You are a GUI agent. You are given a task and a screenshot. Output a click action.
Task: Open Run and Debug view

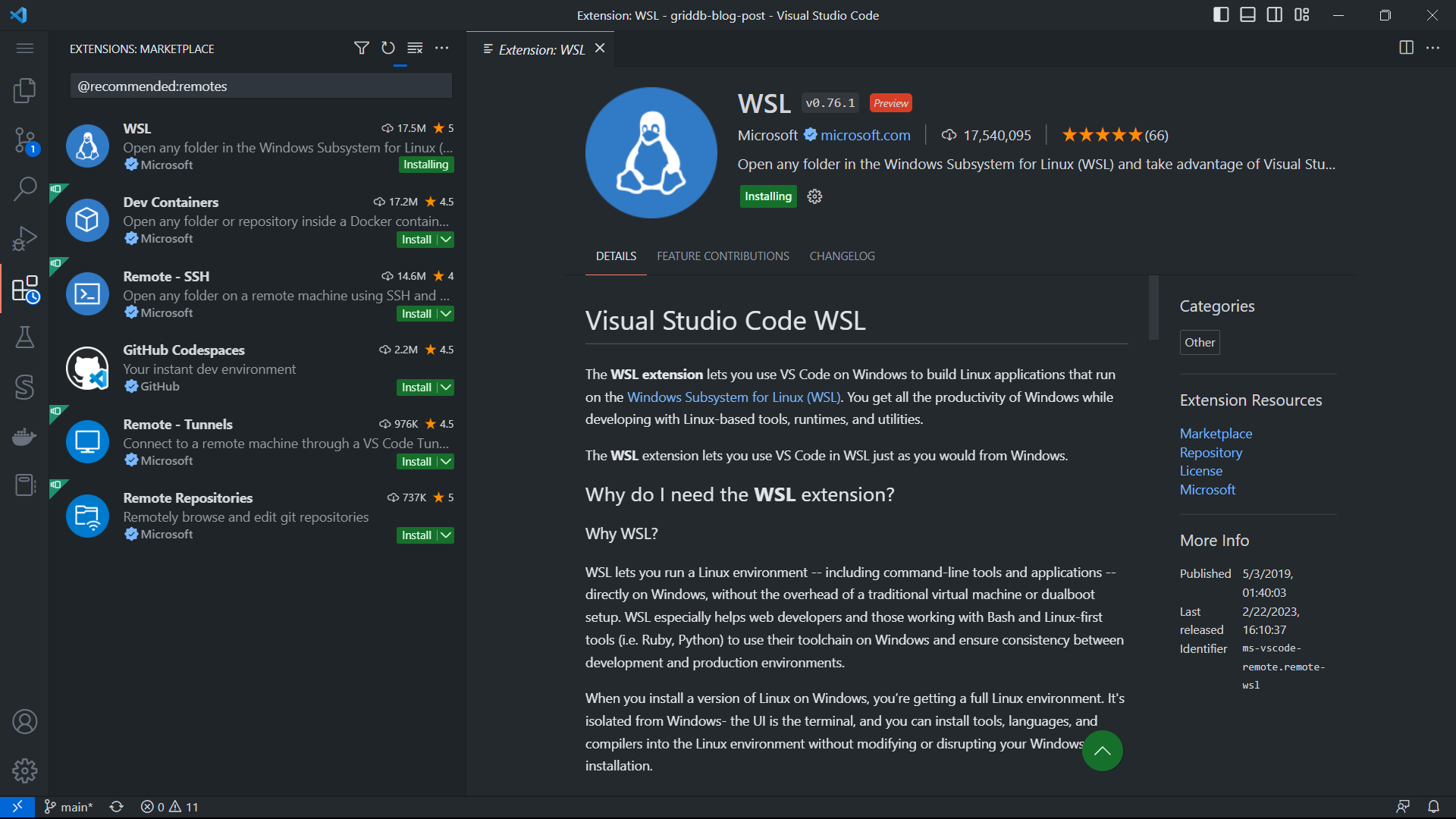click(24, 238)
